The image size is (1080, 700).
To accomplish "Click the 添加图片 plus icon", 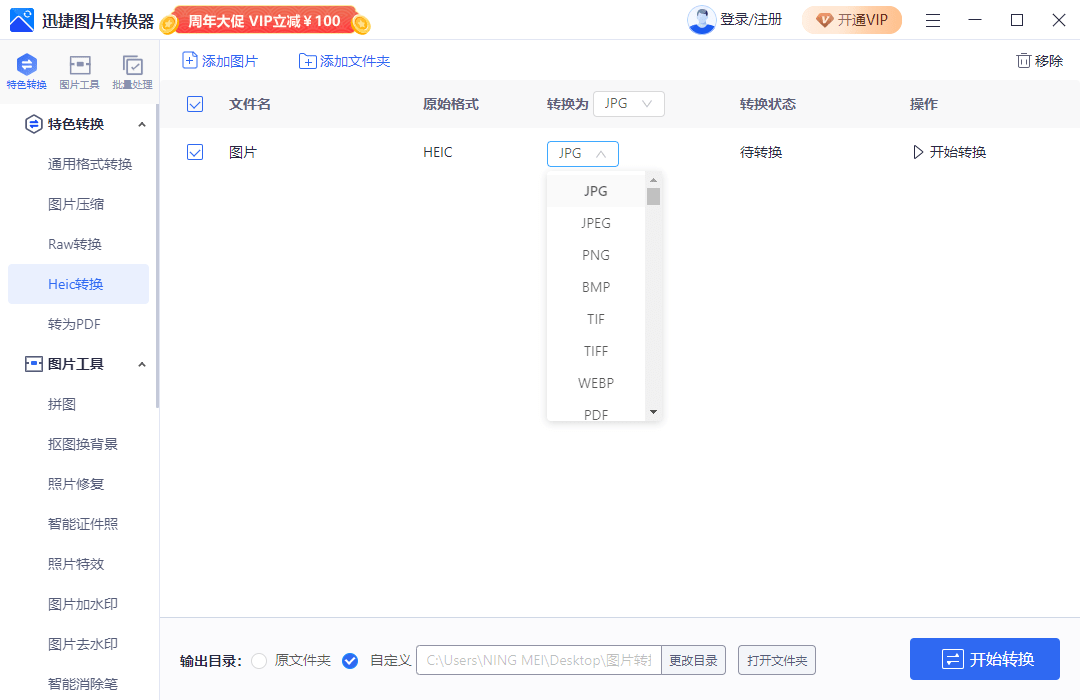I will coord(189,61).
